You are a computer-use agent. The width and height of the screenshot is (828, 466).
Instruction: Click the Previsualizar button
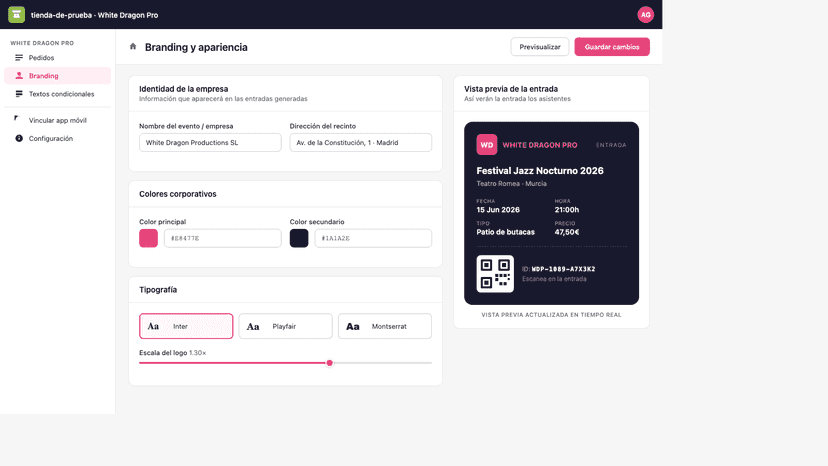540,46
